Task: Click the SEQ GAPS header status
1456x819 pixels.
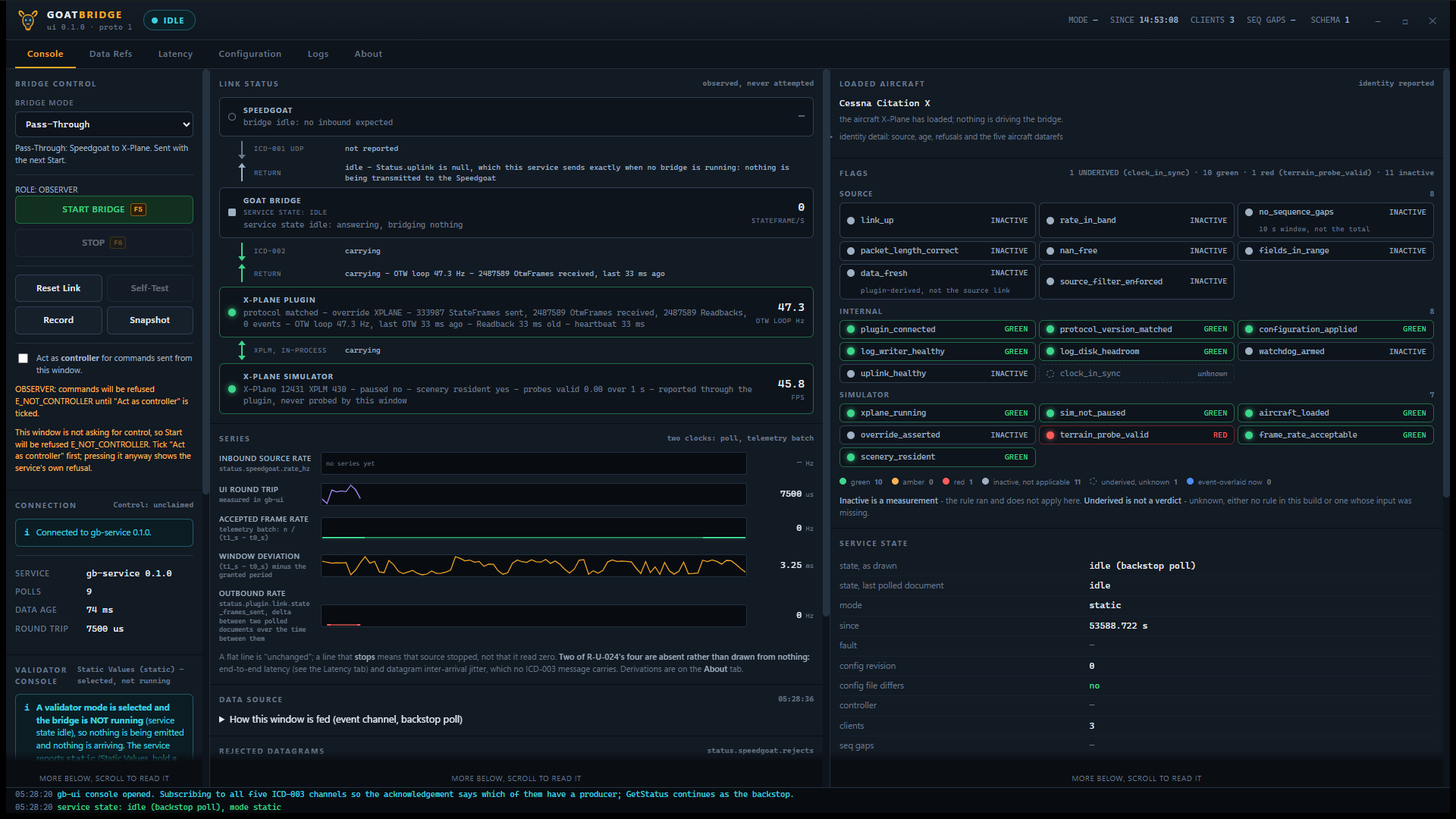Action: click(x=1271, y=20)
